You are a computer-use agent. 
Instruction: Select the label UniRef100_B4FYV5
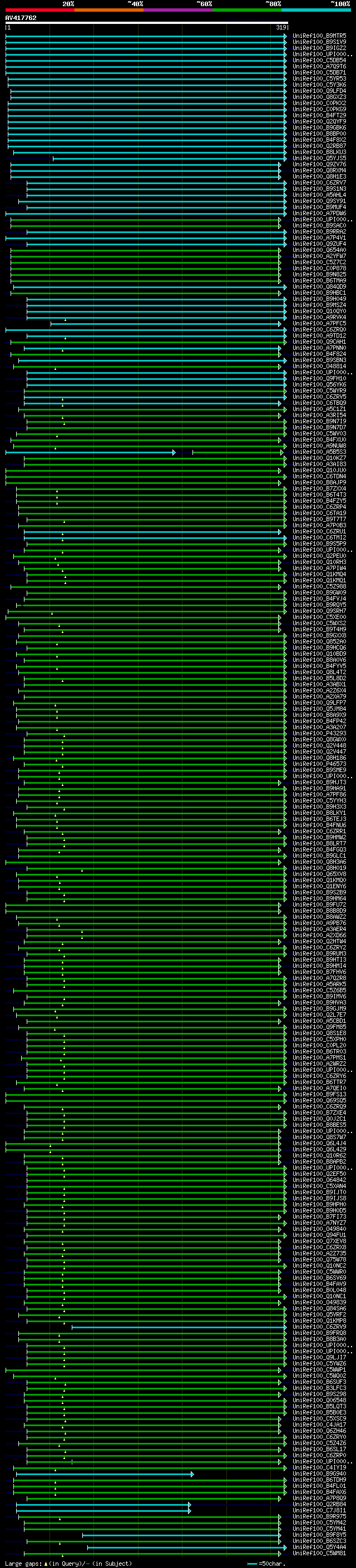[319, 666]
